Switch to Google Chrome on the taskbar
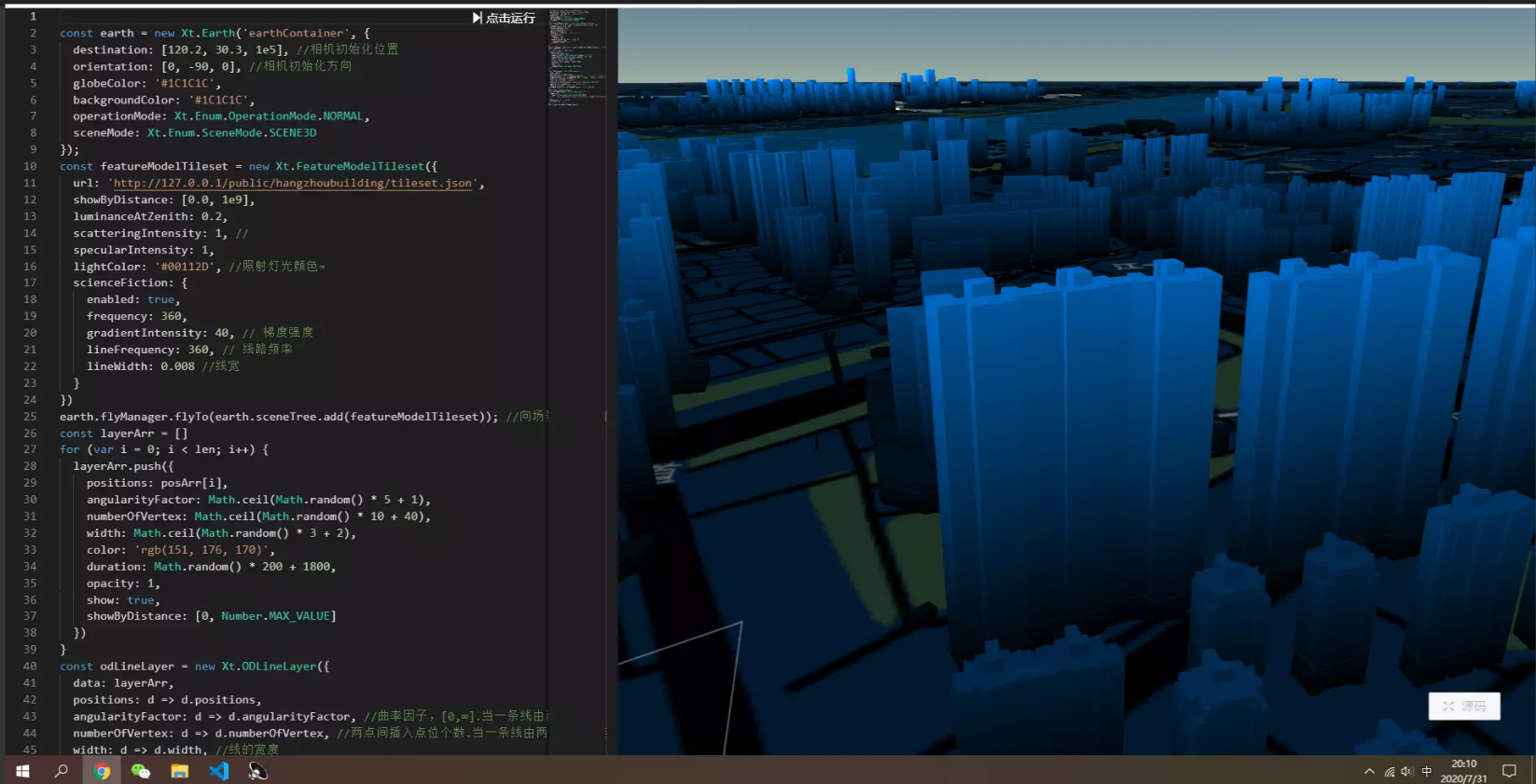 click(102, 771)
